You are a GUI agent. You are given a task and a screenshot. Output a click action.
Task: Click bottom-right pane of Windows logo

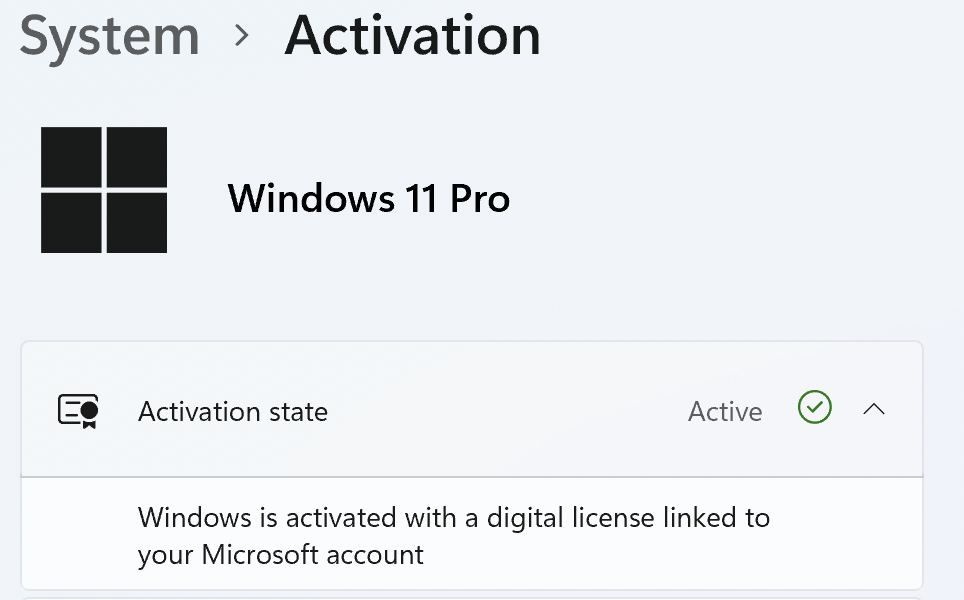137,223
